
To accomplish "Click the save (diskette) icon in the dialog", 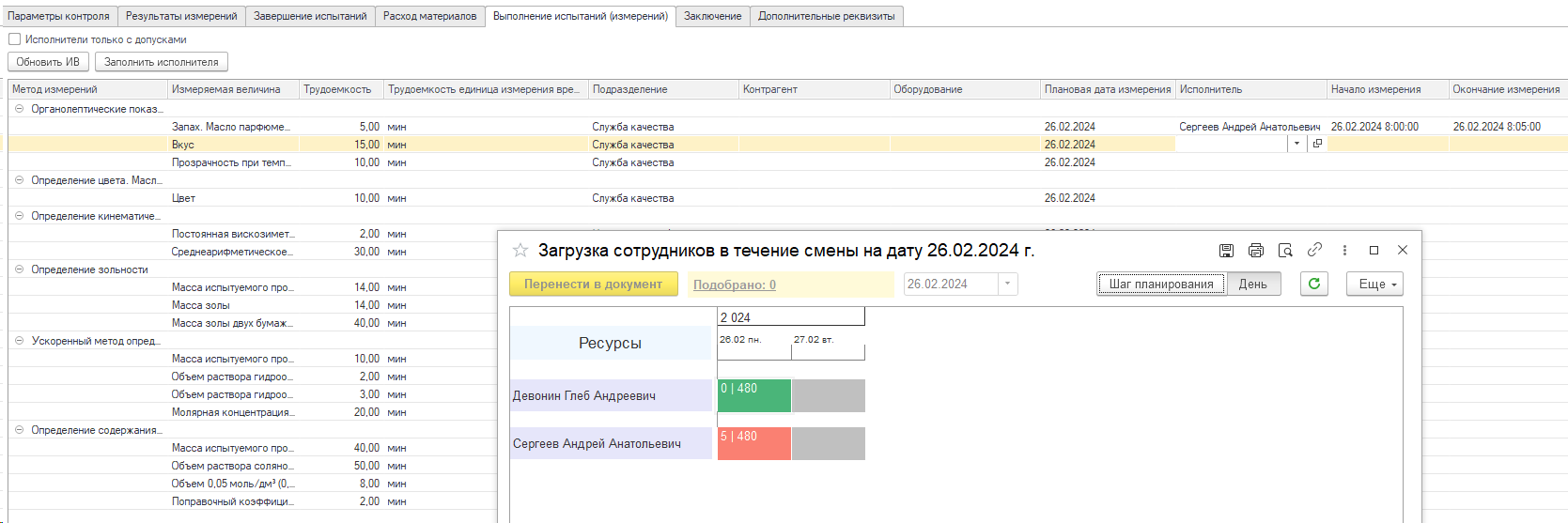I will (x=1226, y=250).
